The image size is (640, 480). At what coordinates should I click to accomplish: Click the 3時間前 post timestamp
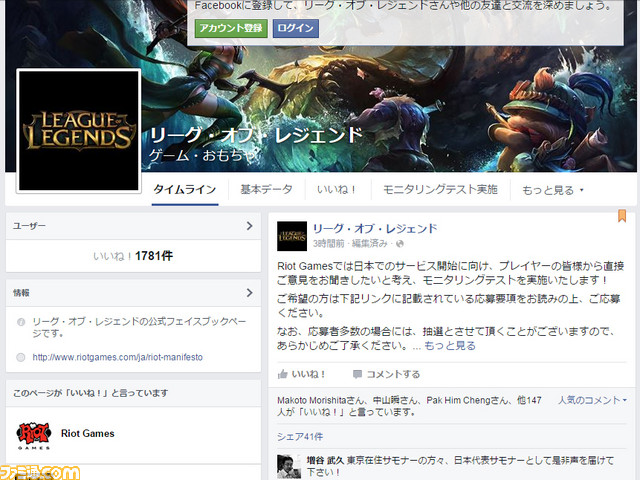[329, 244]
